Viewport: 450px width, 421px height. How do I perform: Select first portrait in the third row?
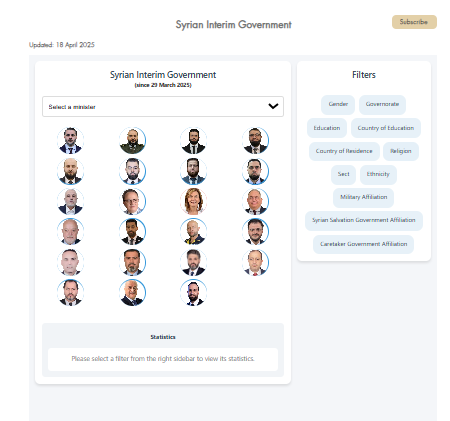click(x=70, y=201)
